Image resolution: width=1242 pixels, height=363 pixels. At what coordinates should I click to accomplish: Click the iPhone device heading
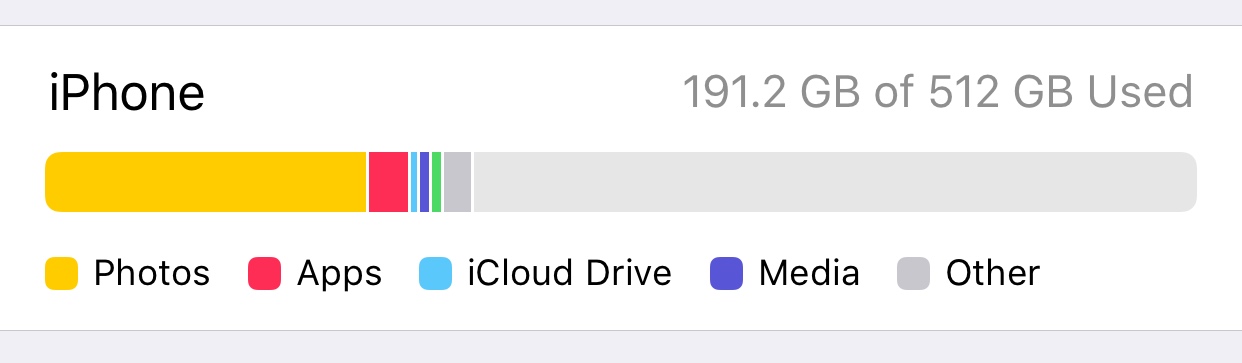pos(127,94)
